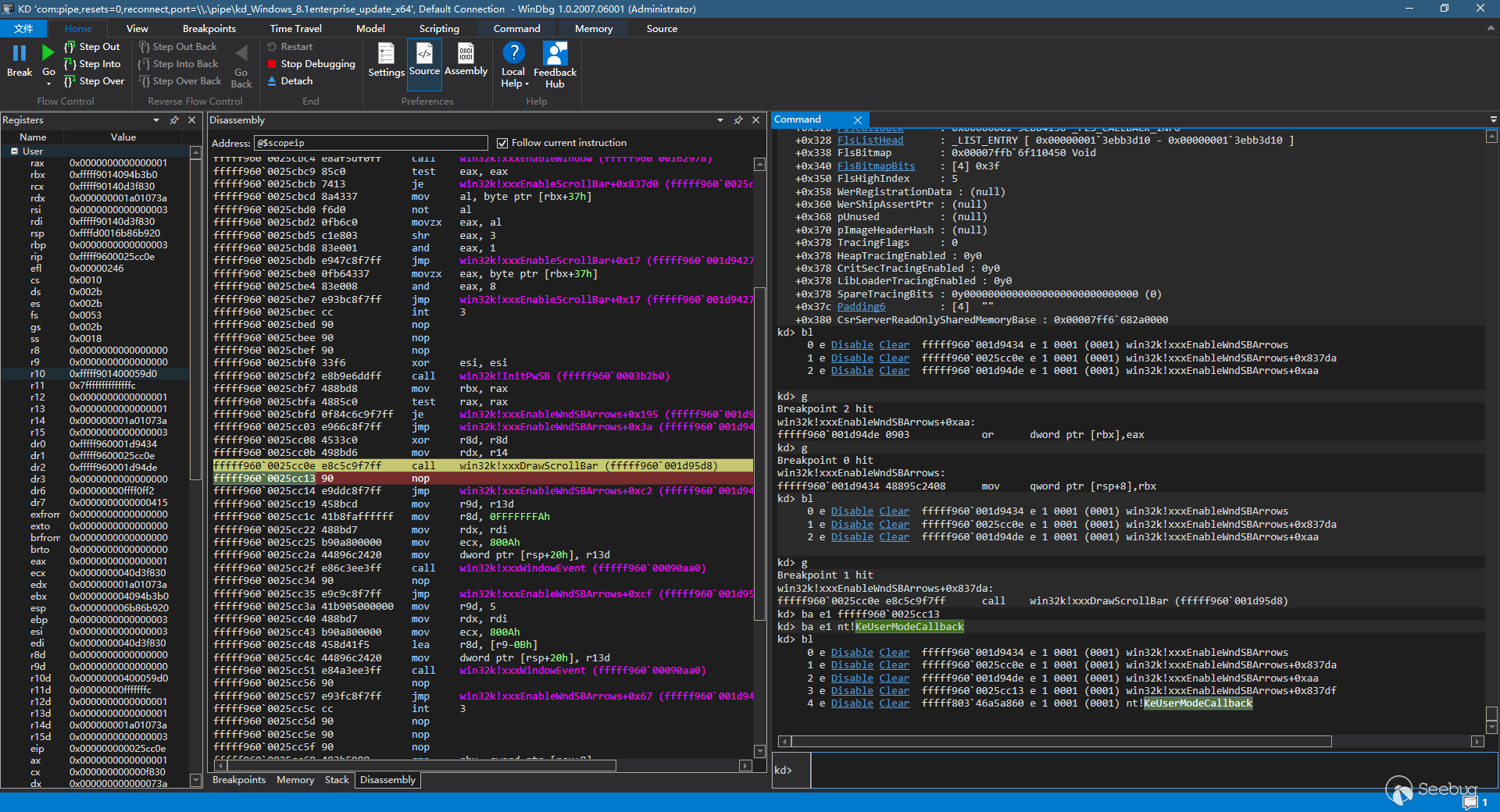This screenshot has width=1500, height=812.
Task: Click the FlsListHead link
Action: 870,141
